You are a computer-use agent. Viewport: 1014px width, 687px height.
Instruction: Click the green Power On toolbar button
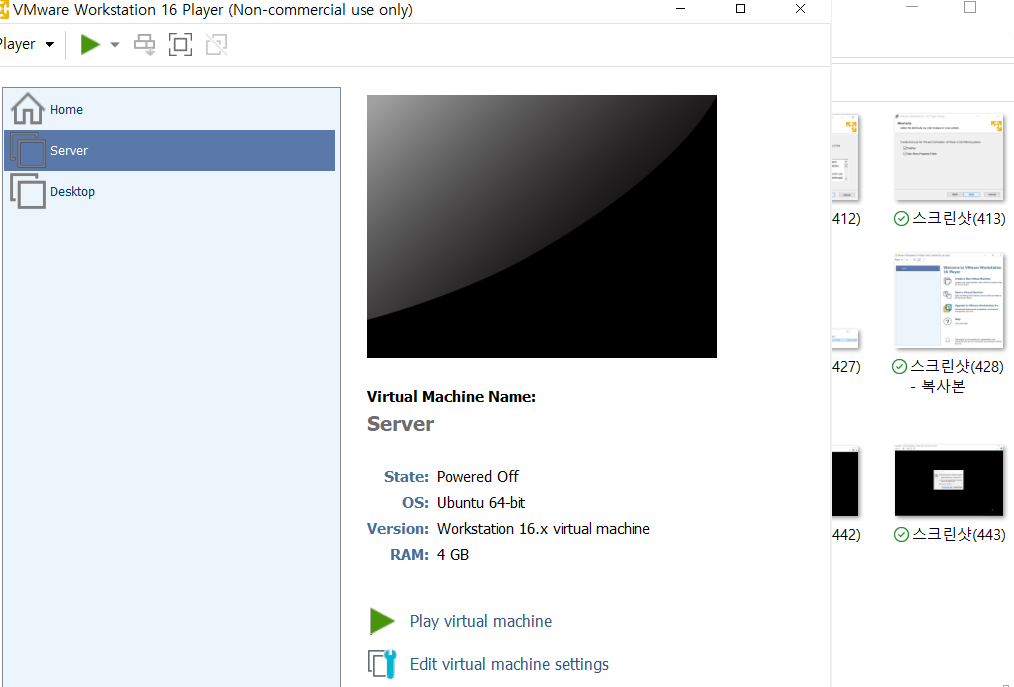[90, 45]
